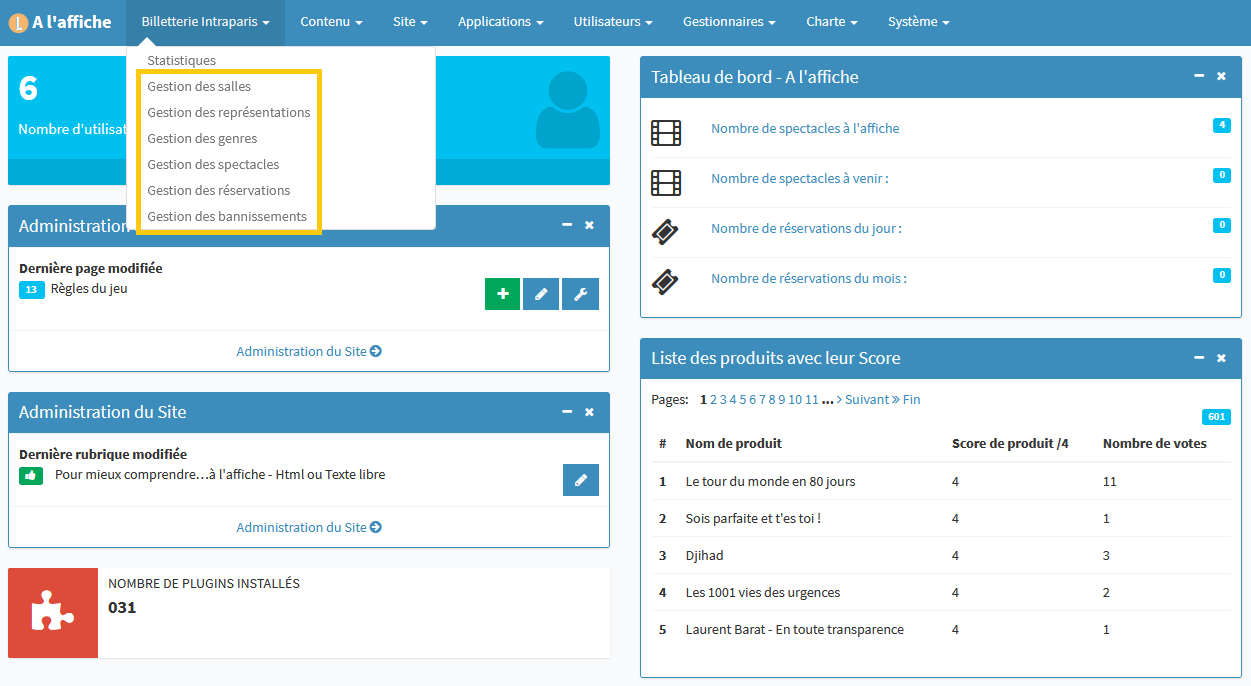Click the green plus button under Dernière page modifiée

pos(502,294)
